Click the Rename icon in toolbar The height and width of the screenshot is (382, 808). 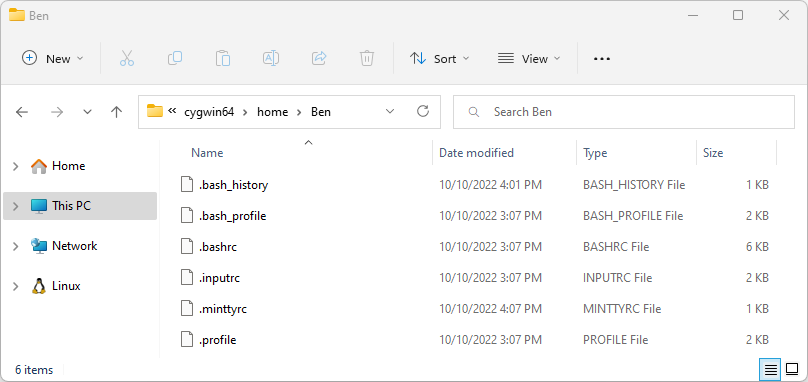[271, 58]
